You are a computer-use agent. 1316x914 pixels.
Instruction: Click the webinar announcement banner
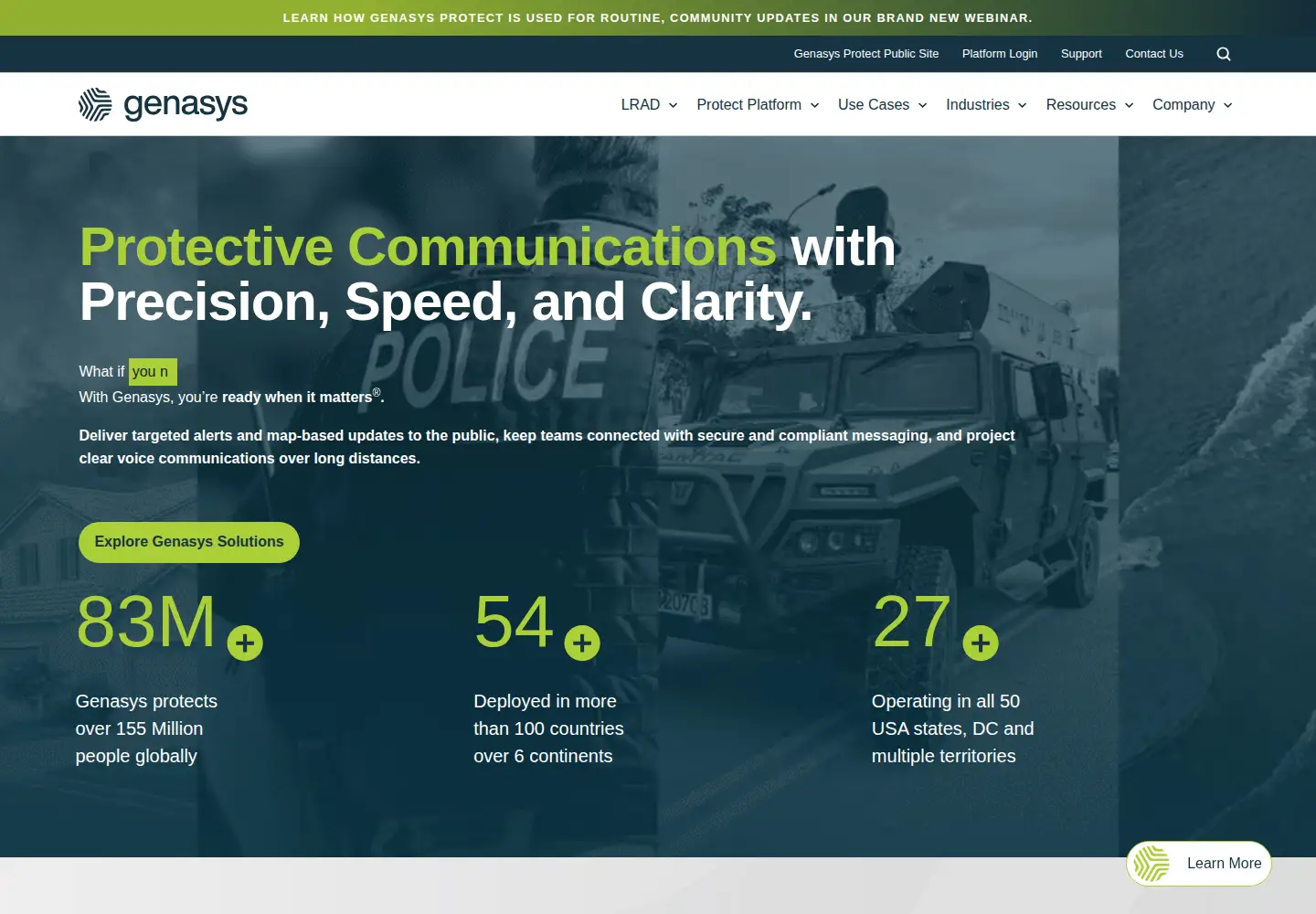[x=658, y=17]
